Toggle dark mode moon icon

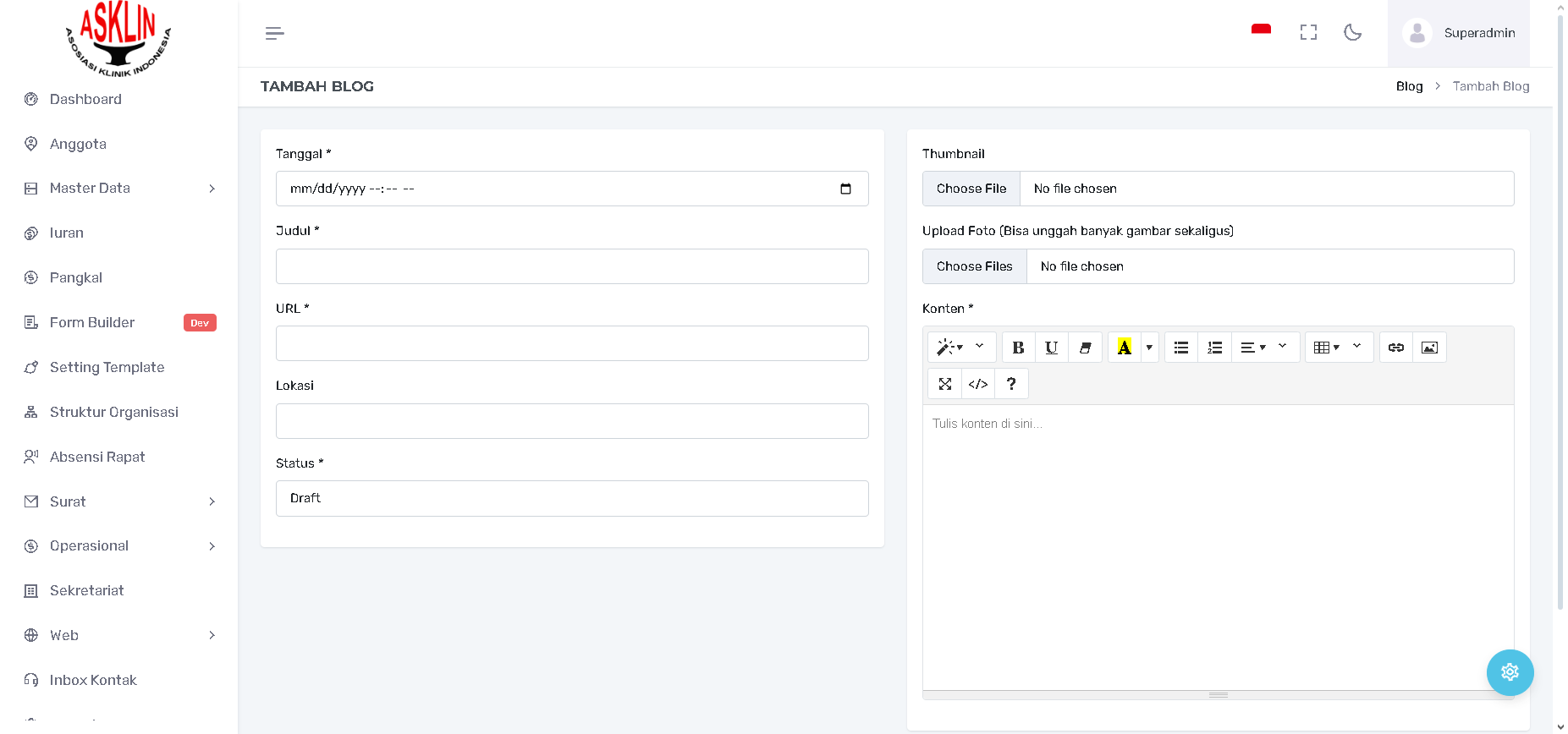pyautogui.click(x=1352, y=33)
